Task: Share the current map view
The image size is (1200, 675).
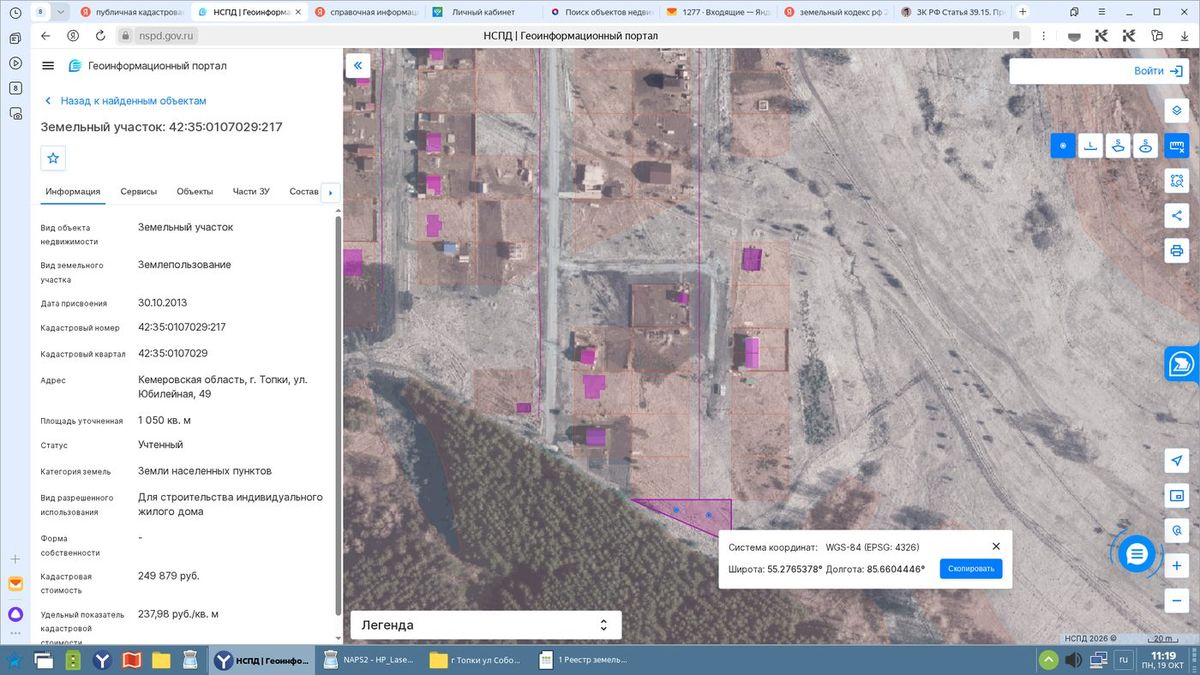Action: click(1176, 215)
